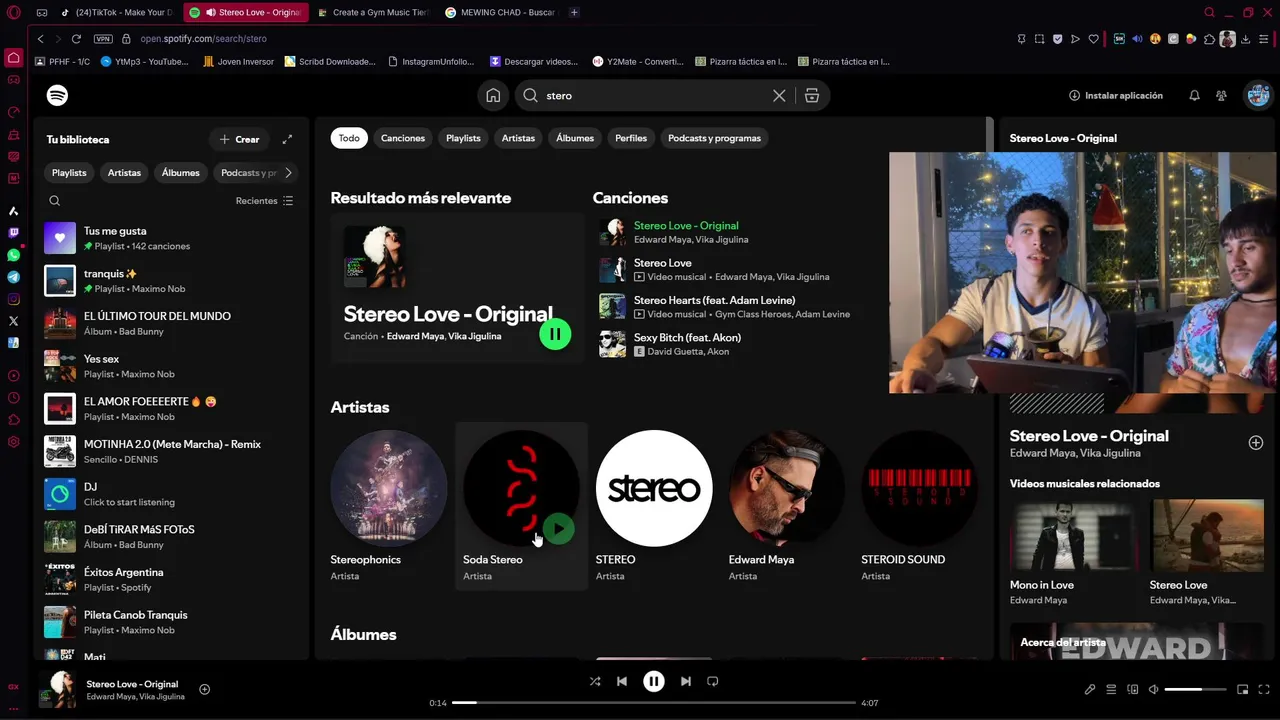
Task: Select the Artistas search filter tab
Action: (x=518, y=138)
